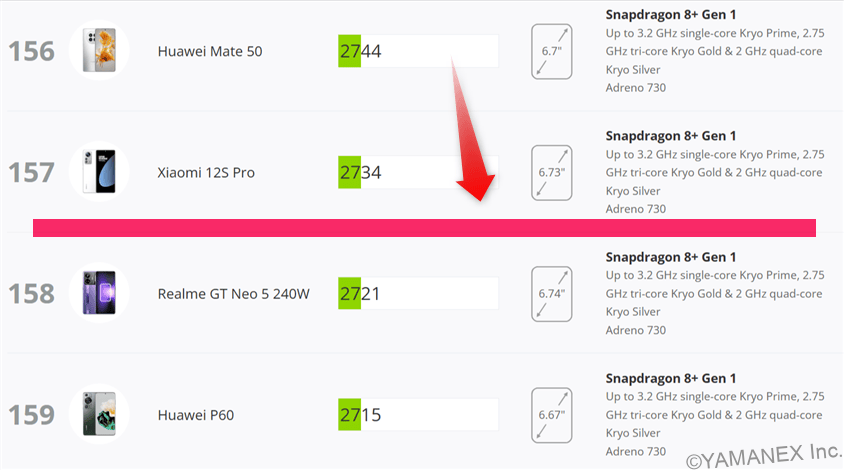Click the 6.7" screen size icon
844x470 pixels.
551,51
